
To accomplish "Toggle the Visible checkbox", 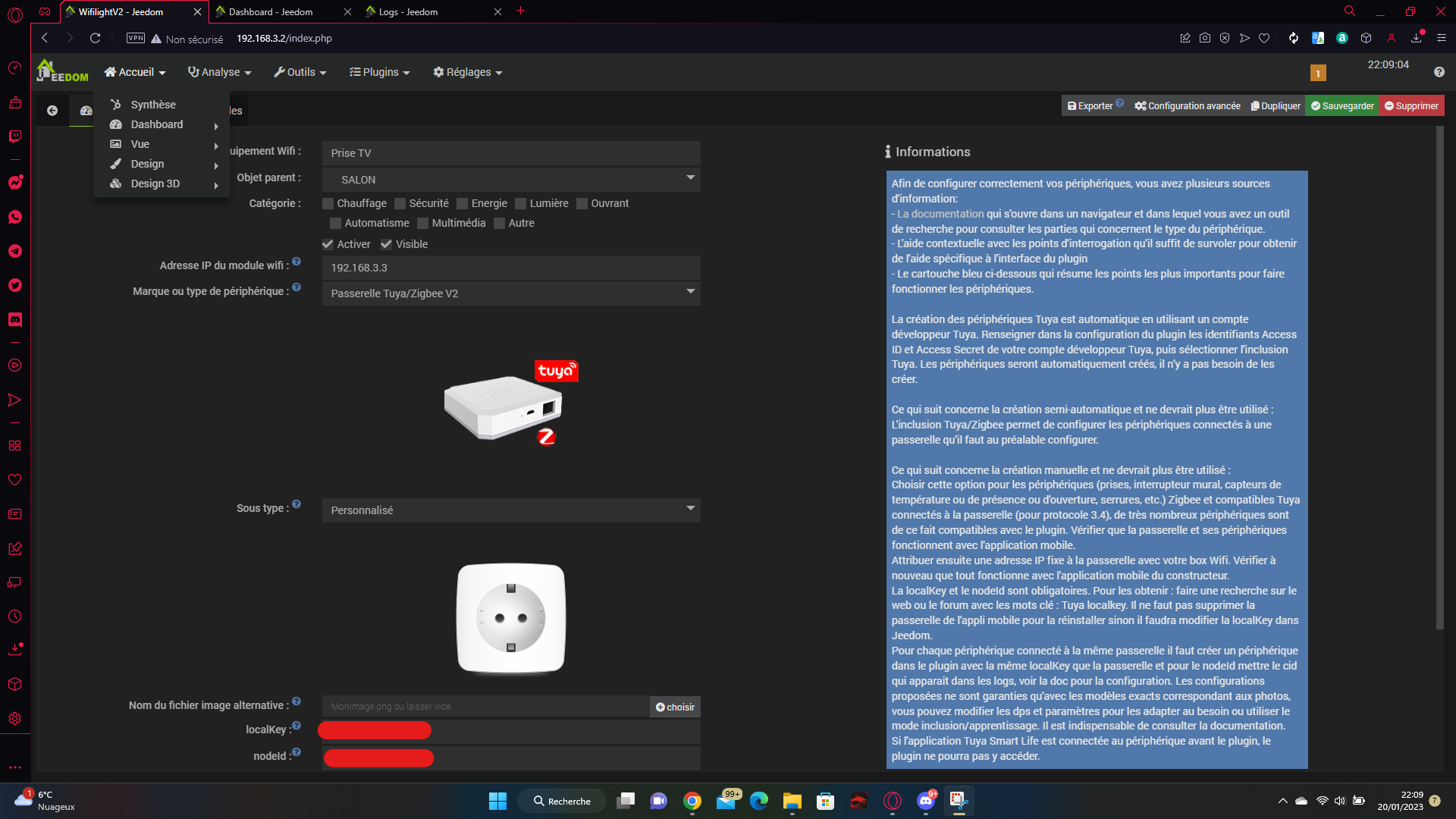I will [x=387, y=244].
